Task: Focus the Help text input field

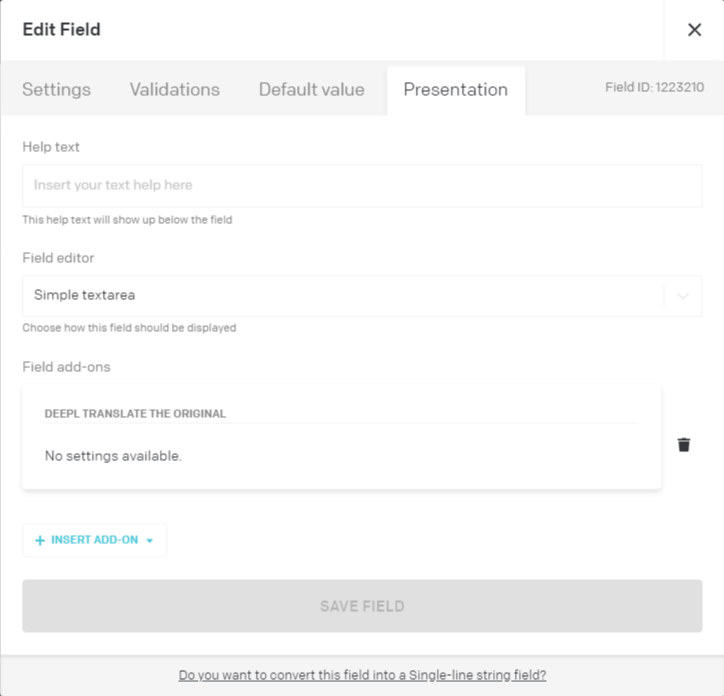Action: [362, 185]
